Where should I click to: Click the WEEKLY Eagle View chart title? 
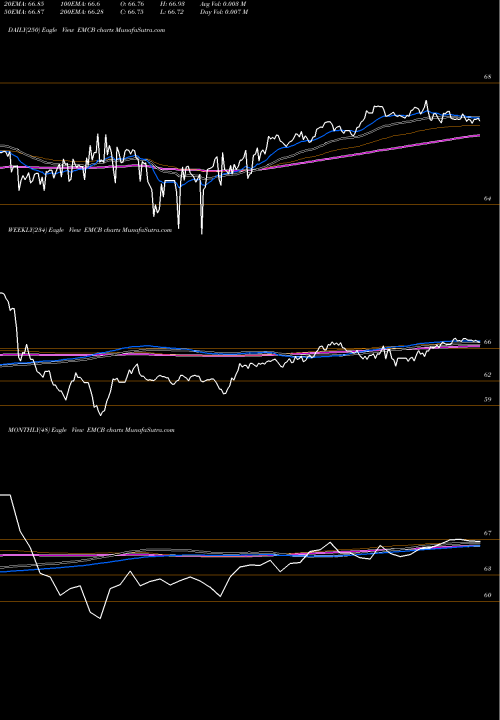click(x=90, y=230)
